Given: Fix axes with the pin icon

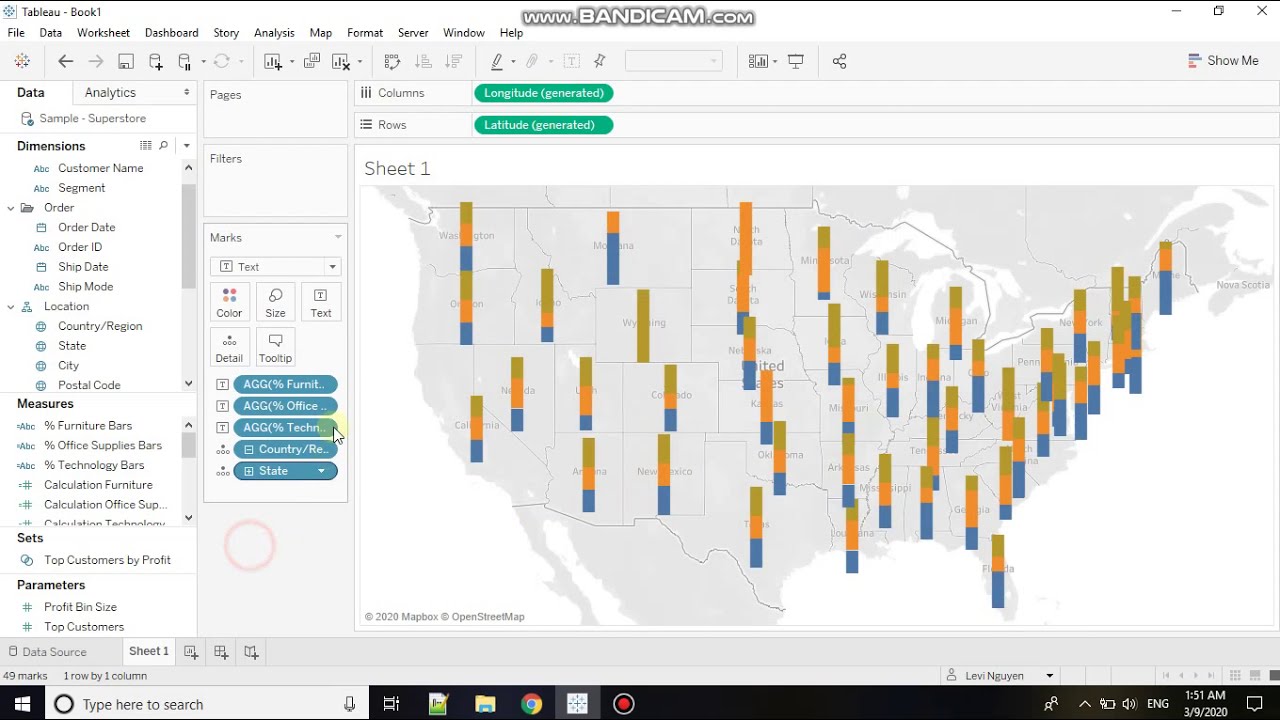Looking at the screenshot, I should coord(600,61).
